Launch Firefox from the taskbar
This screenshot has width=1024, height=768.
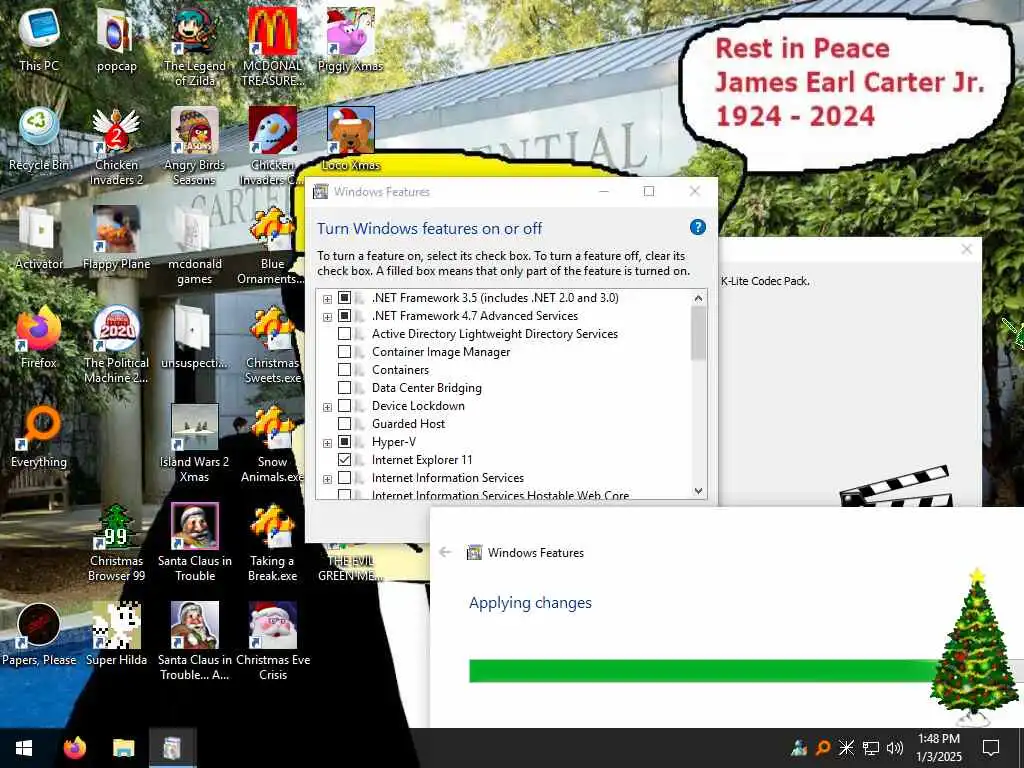(74, 748)
